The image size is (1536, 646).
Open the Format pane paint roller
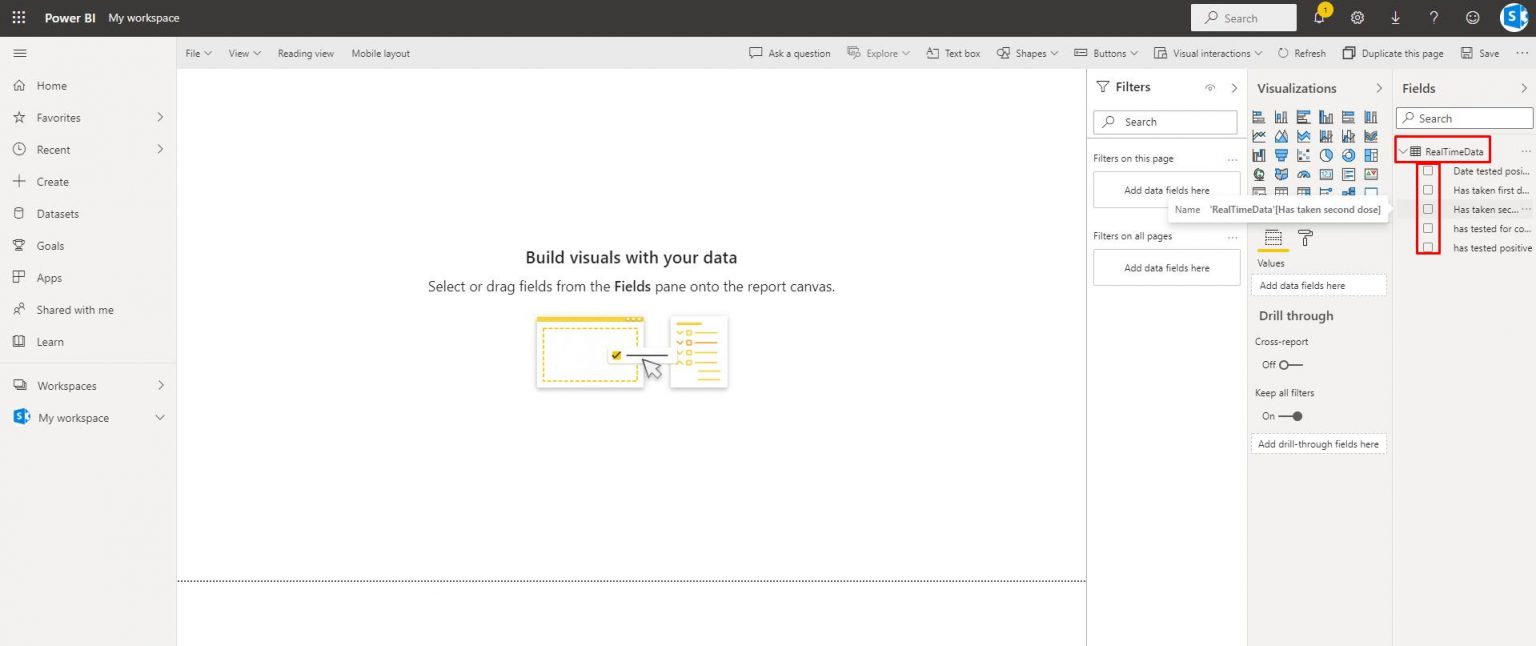pos(1305,238)
